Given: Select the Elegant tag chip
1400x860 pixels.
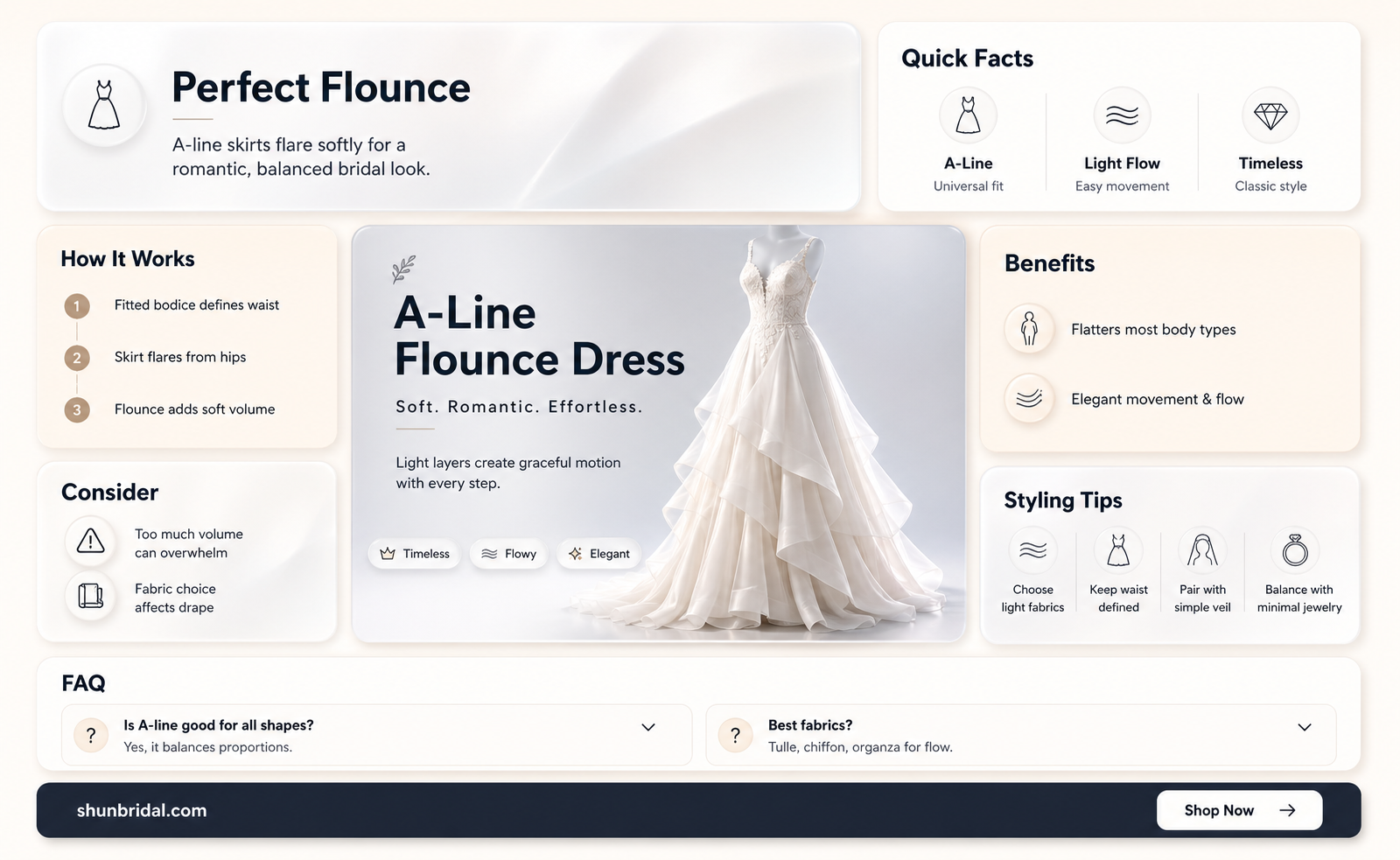Looking at the screenshot, I should point(599,554).
